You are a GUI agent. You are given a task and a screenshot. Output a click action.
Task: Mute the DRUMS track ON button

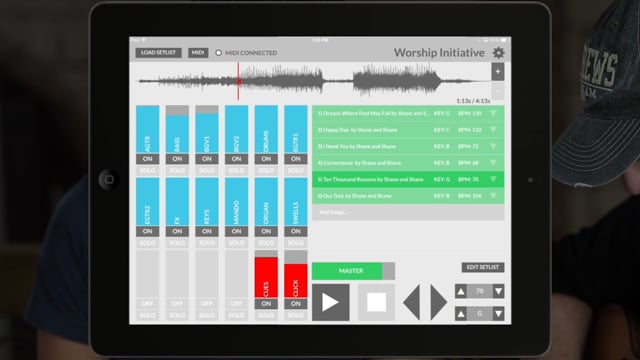click(x=266, y=159)
